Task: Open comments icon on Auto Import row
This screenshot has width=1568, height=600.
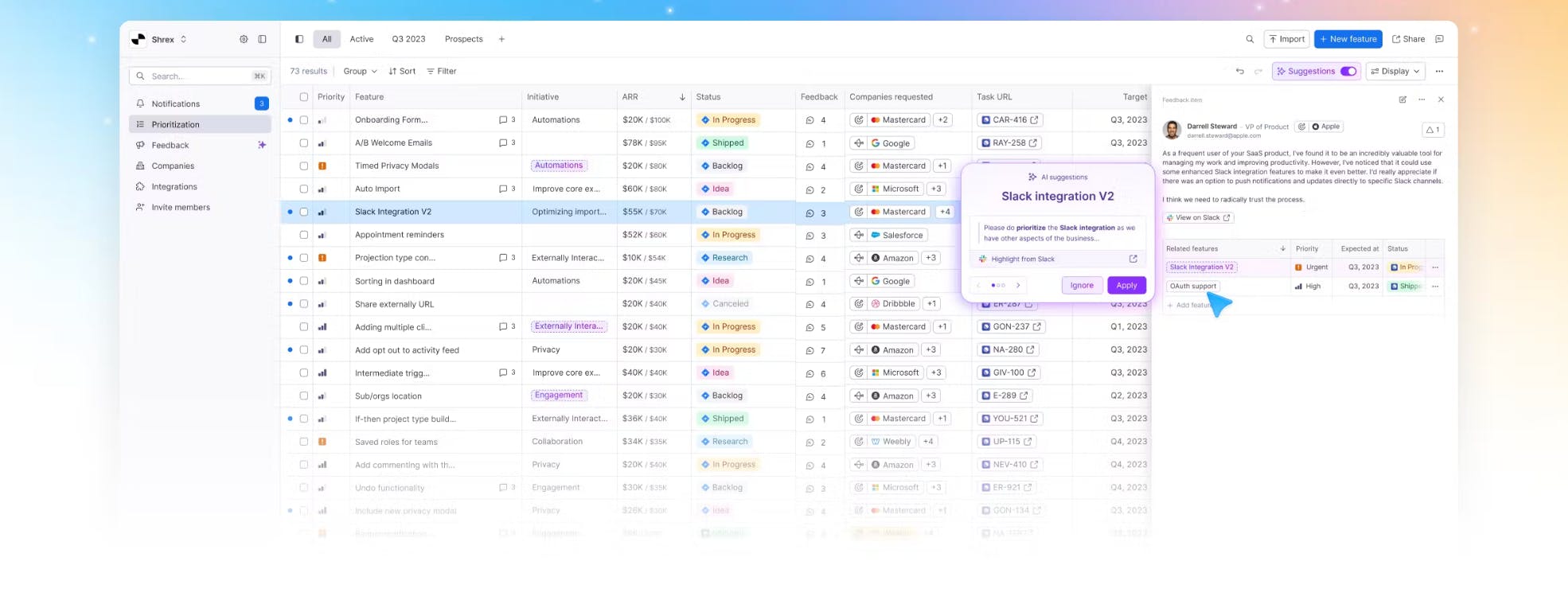Action: pyautogui.click(x=503, y=189)
